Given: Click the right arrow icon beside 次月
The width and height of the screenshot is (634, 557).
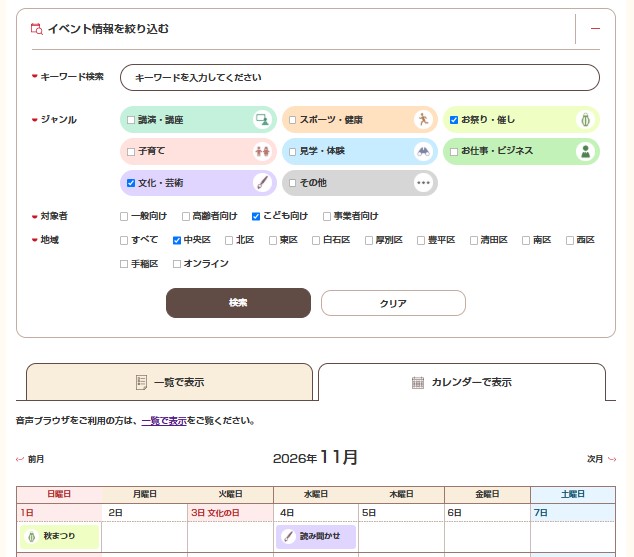Looking at the screenshot, I should pyautogui.click(x=612, y=459).
